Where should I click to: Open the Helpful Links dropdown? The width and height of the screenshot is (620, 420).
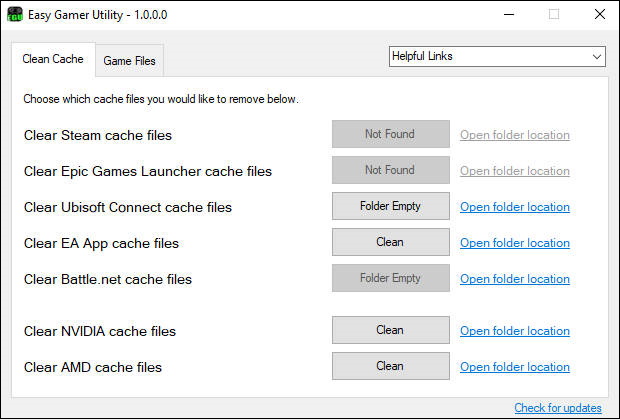pos(497,57)
